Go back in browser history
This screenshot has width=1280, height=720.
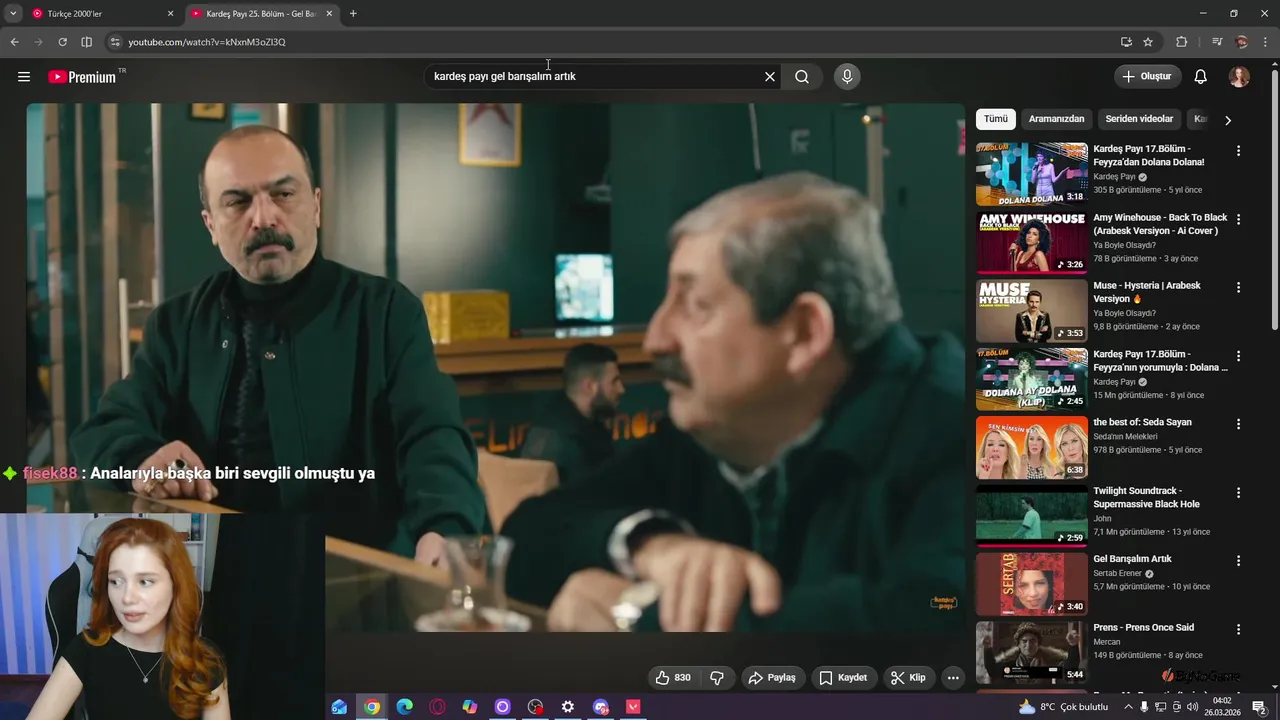point(14,42)
